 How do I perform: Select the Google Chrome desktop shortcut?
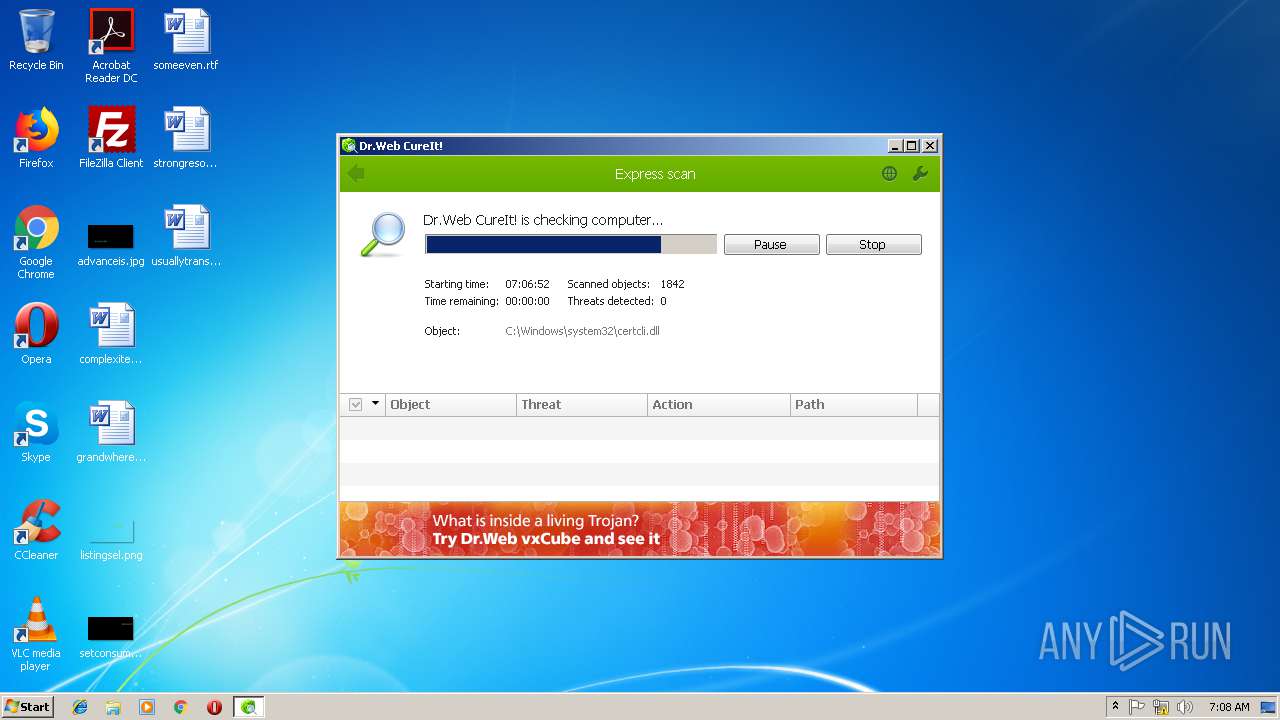(36, 242)
